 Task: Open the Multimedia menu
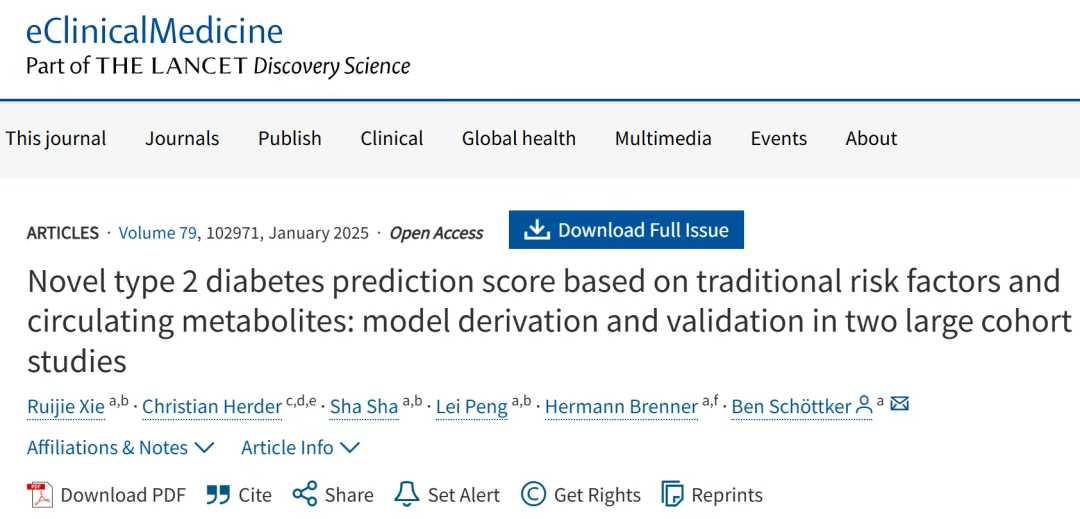coord(663,138)
